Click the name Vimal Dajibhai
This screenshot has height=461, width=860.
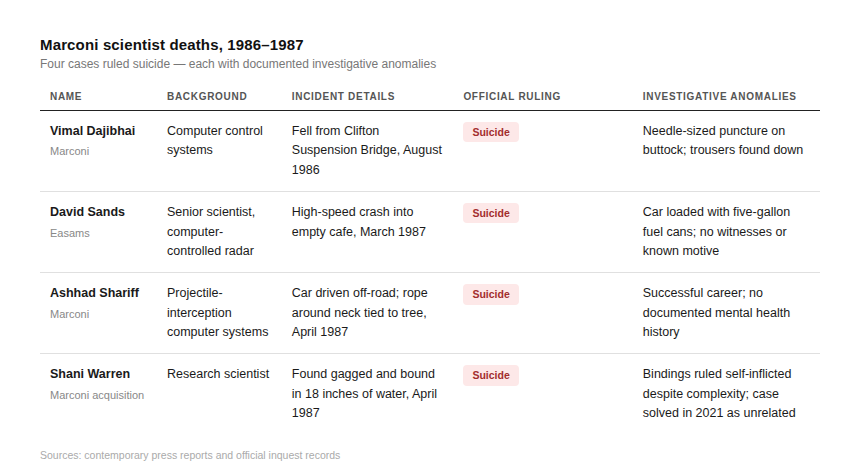[x=92, y=131]
